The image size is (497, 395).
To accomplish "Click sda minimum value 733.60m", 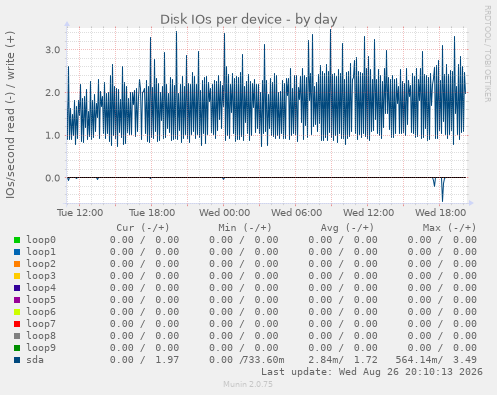I will [x=264, y=360].
